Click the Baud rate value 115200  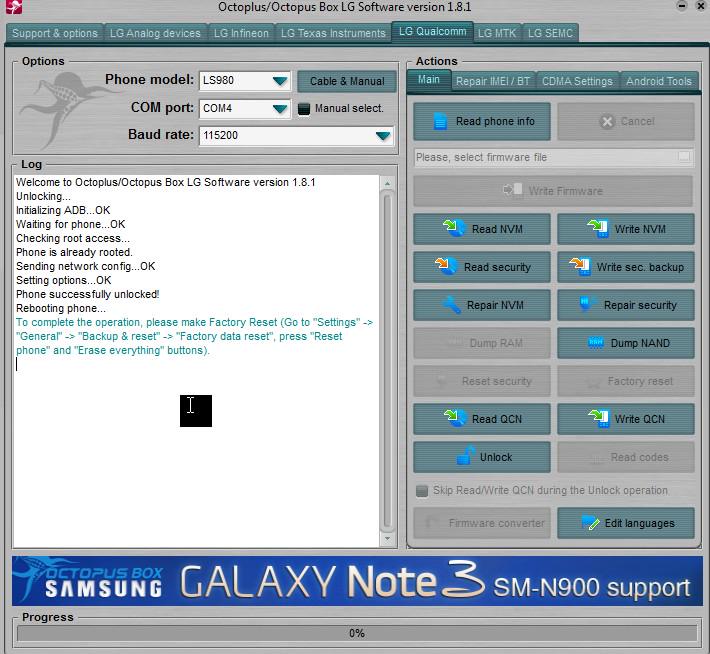[x=221, y=135]
